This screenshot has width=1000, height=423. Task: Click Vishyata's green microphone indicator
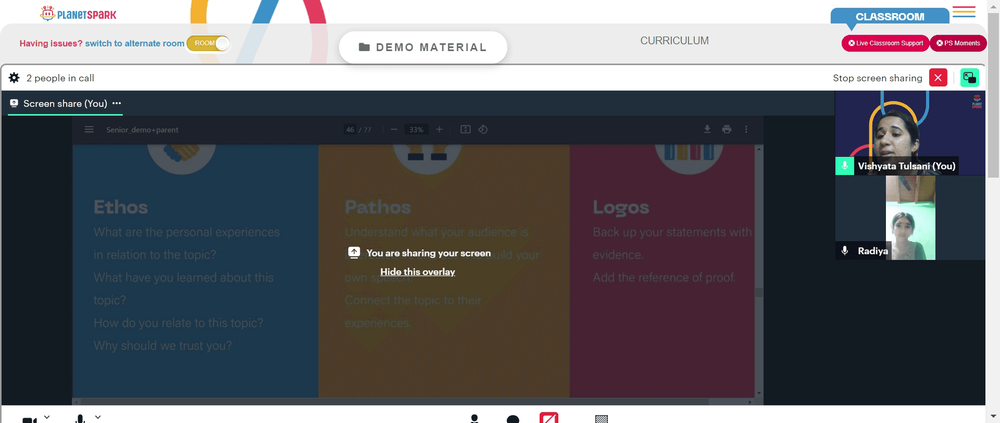click(x=844, y=166)
